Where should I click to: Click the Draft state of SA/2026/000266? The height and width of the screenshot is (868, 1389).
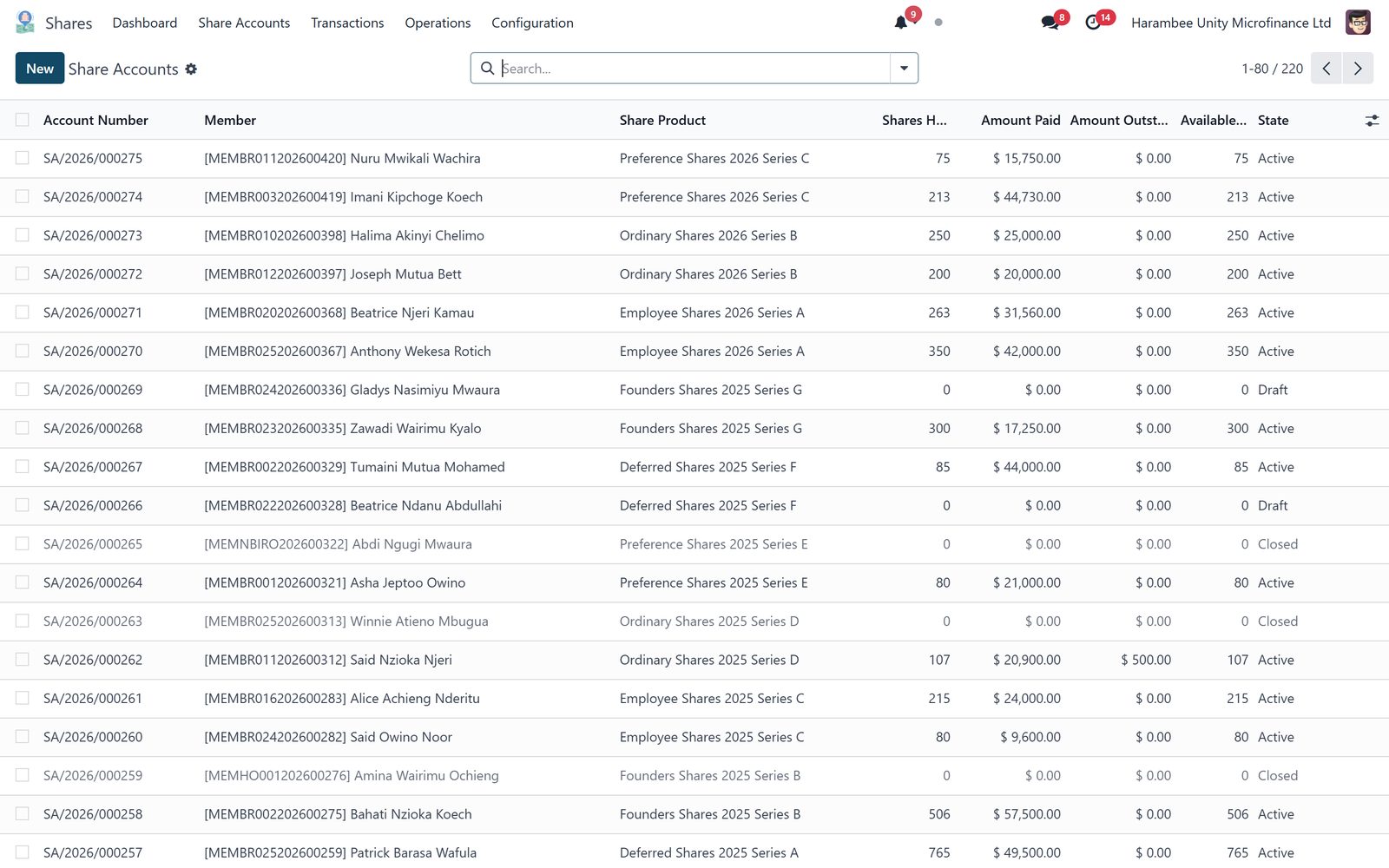(x=1273, y=505)
